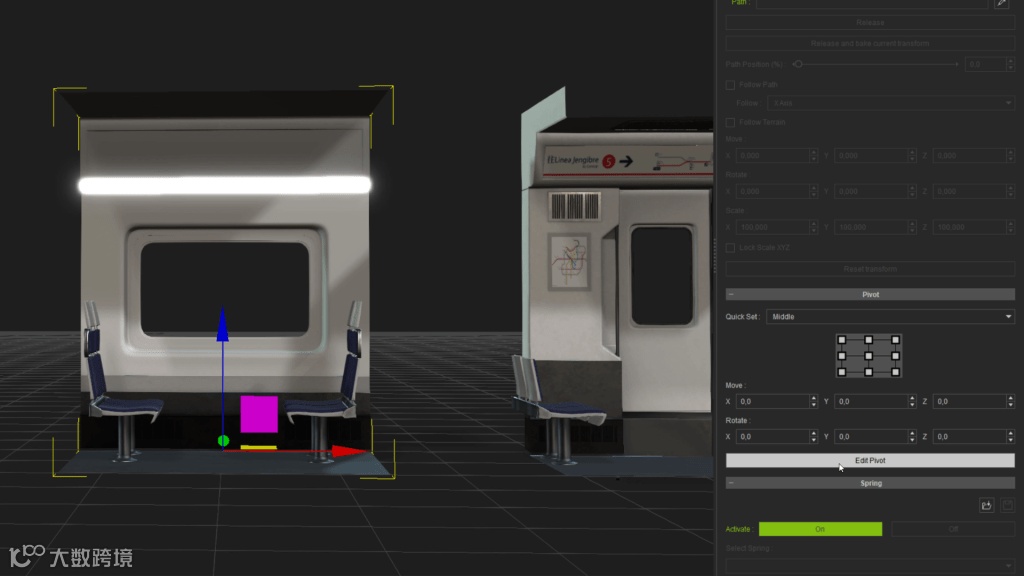Click the red X-axis gizmo arrow
This screenshot has height=576, width=1024.
[349, 451]
